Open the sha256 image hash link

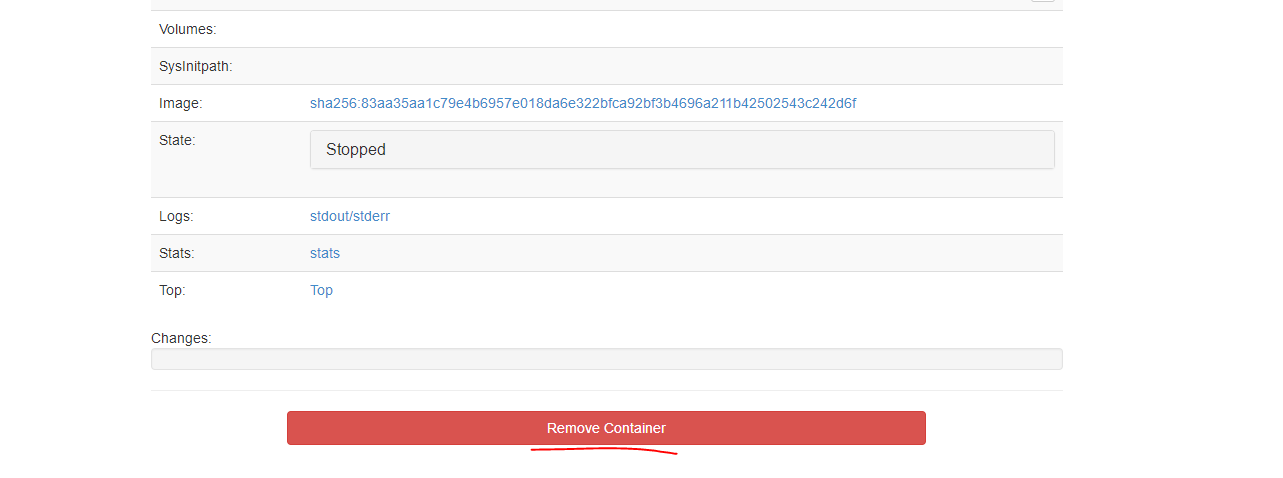[583, 103]
